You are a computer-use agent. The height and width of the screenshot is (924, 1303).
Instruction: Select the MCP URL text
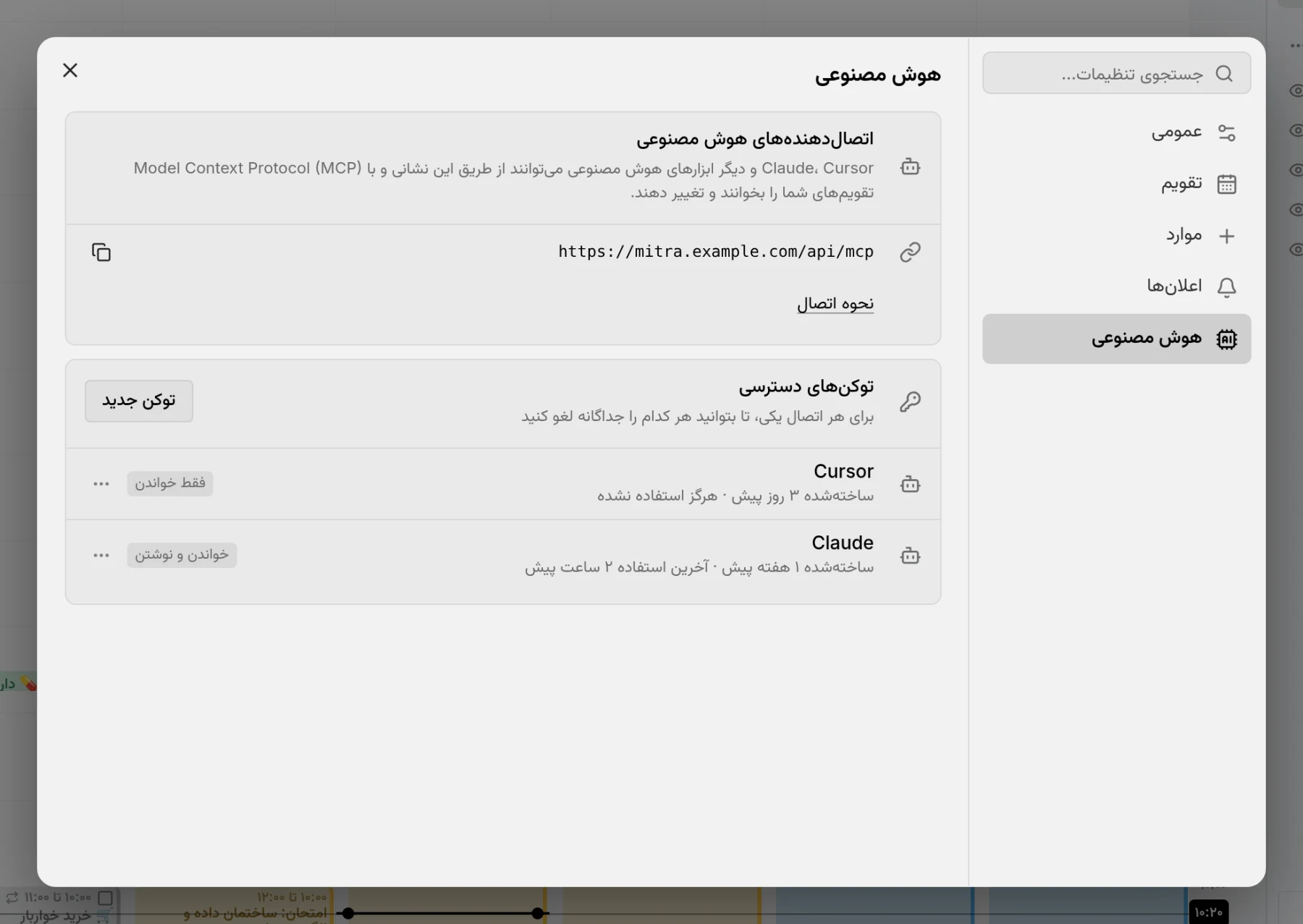pyautogui.click(x=716, y=252)
